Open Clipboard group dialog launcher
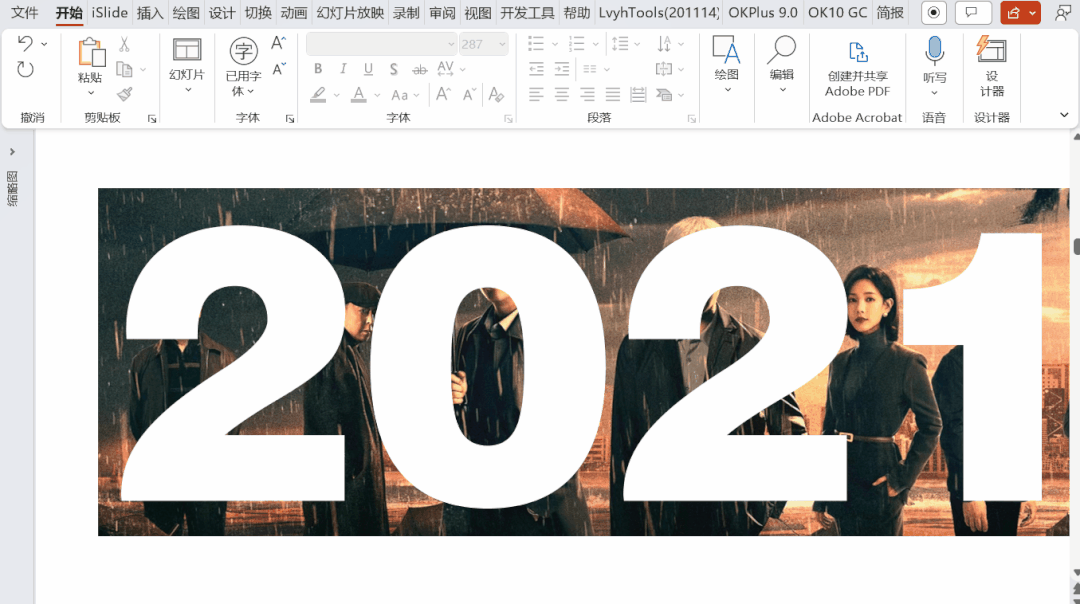 152,119
